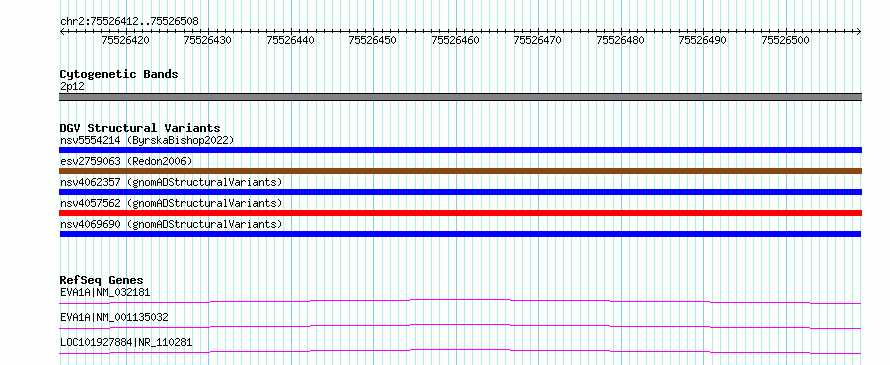Open variant nsv5554214 (ByrskaBishop2022) label
Image resolution: width=890 pixels, height=365 pixels.
tap(147, 140)
